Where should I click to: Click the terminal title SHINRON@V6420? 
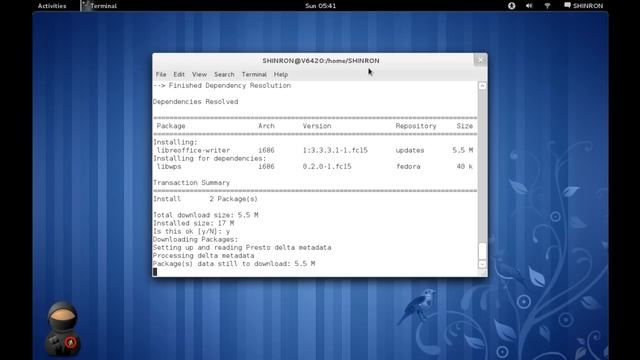[320, 60]
